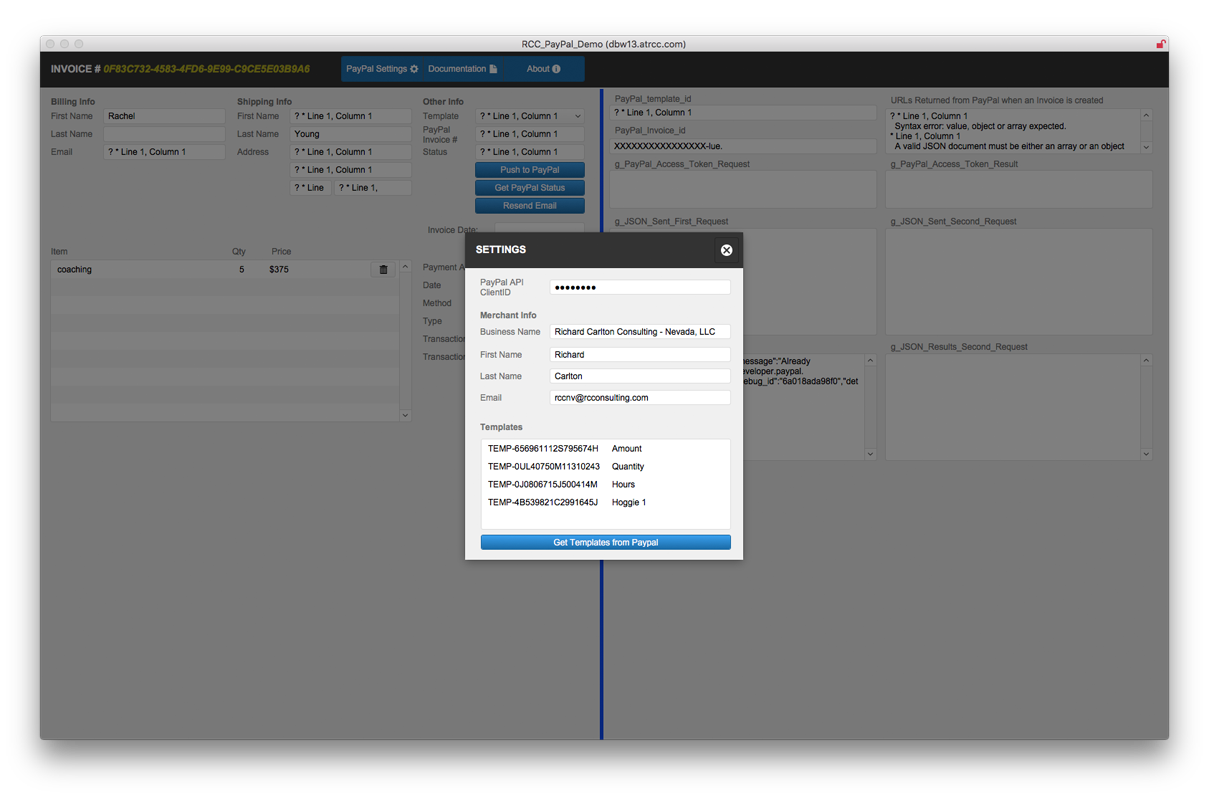Click the Push to PayPal button
This screenshot has height=811, width=1209.
(x=529, y=170)
